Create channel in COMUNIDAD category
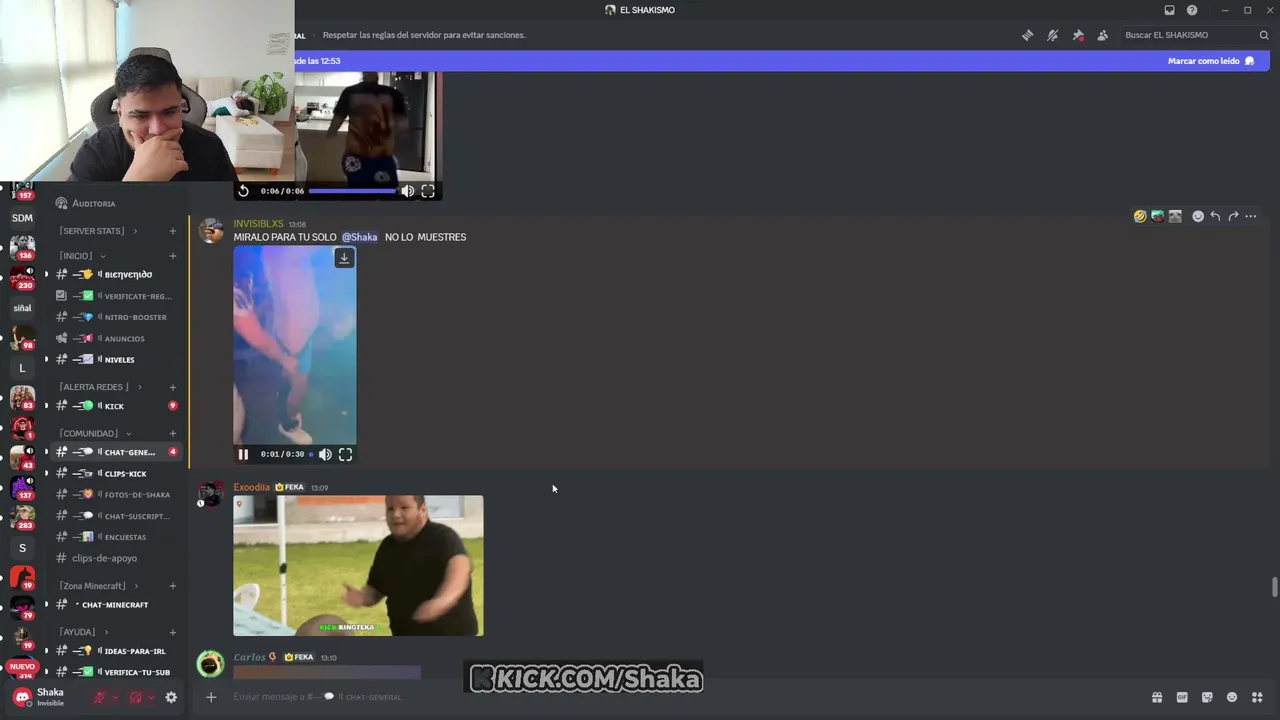The image size is (1280, 720). (x=172, y=433)
